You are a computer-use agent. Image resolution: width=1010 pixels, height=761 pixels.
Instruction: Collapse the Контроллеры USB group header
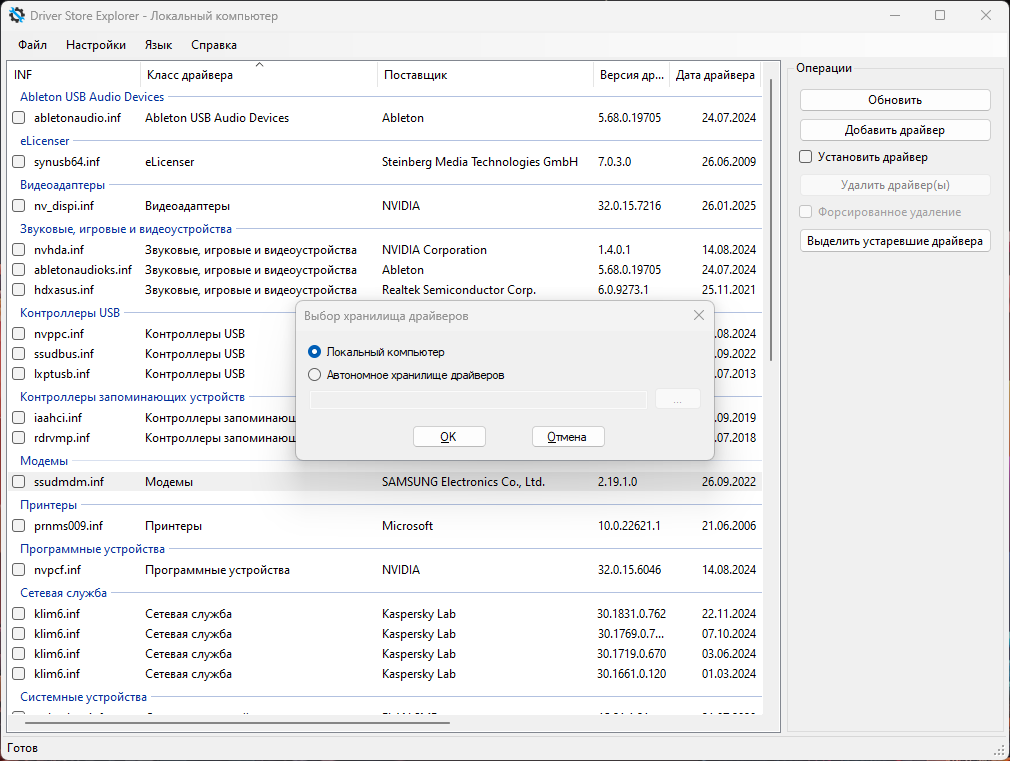pyautogui.click(x=70, y=313)
